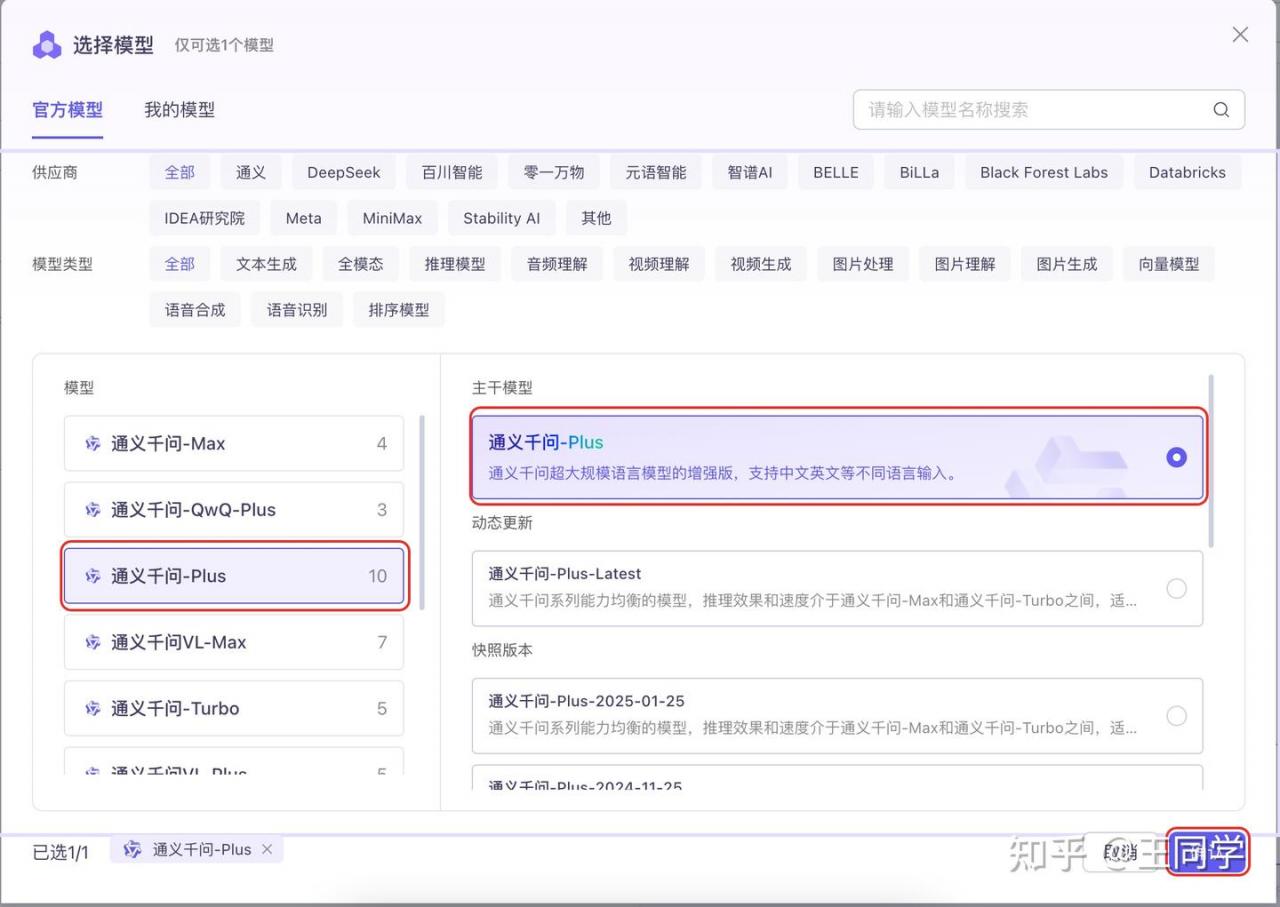Click the model versions panel scrollbar

tap(1211, 461)
